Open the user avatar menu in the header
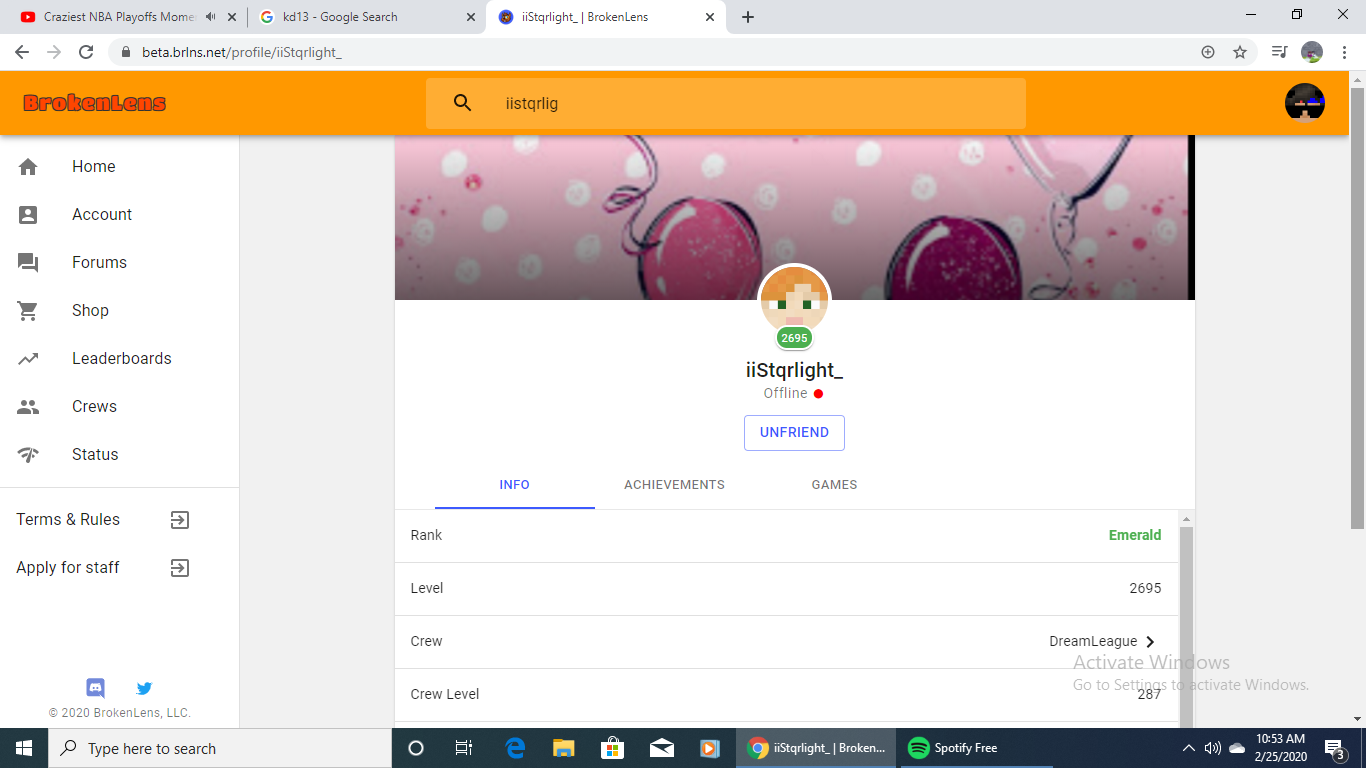The width and height of the screenshot is (1366, 768). [x=1305, y=103]
